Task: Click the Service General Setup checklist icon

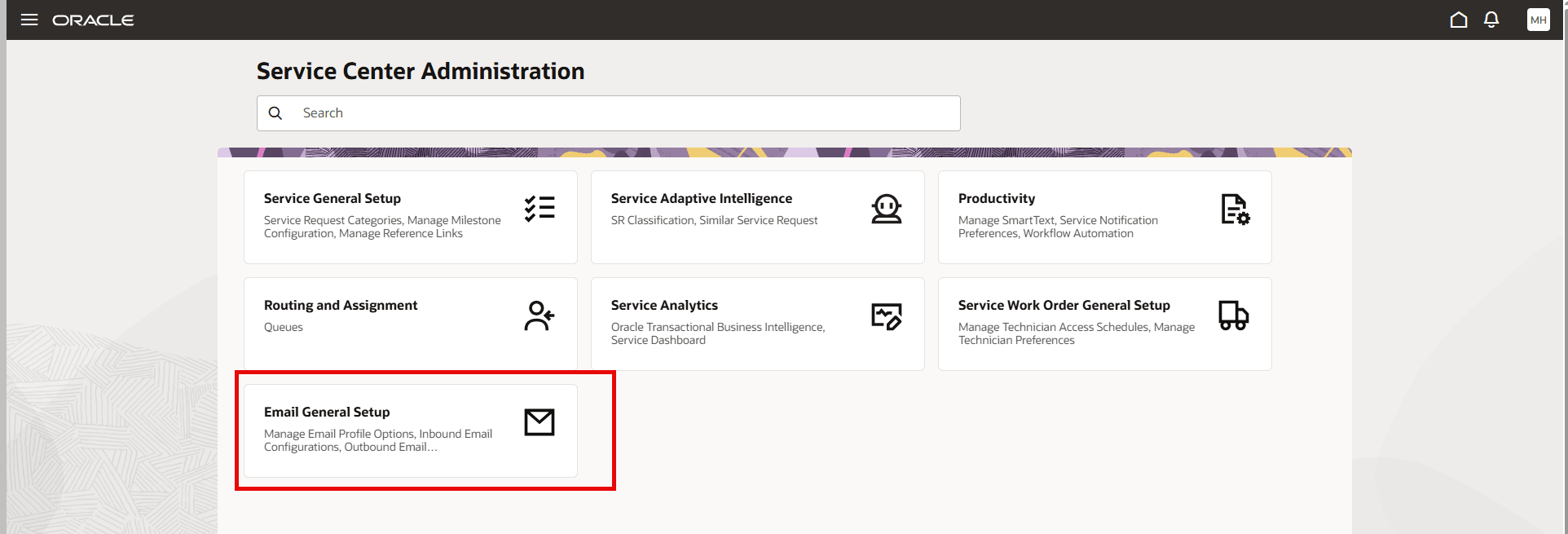Action: pos(540,209)
